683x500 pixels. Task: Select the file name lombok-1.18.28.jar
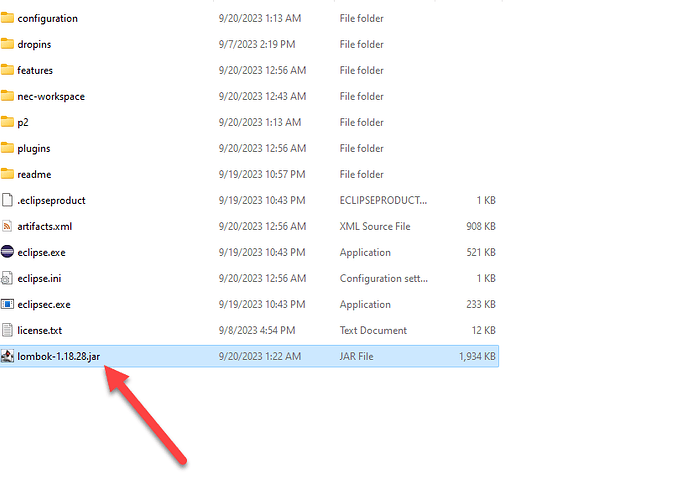(59, 356)
